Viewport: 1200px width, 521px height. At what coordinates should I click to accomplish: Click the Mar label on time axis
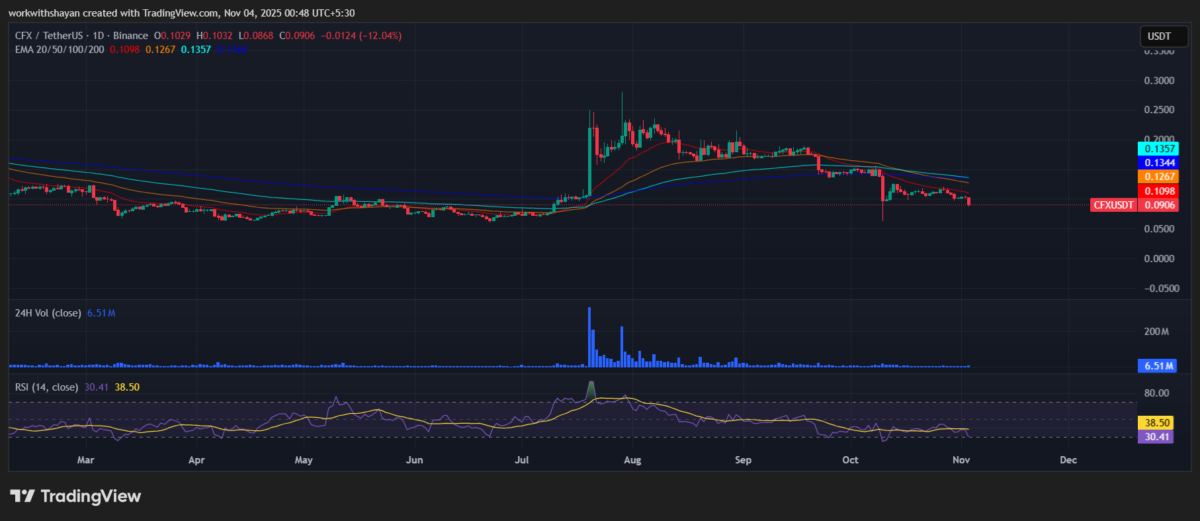[86, 461]
